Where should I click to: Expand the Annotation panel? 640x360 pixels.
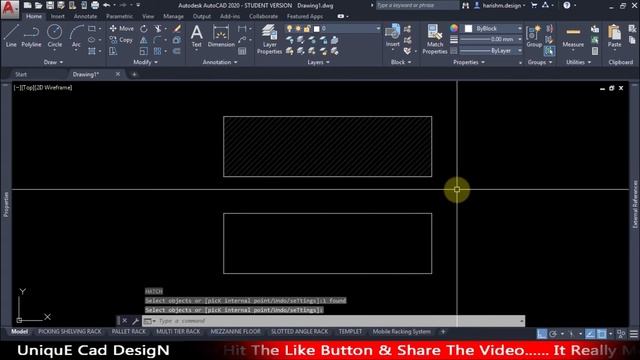[220, 62]
